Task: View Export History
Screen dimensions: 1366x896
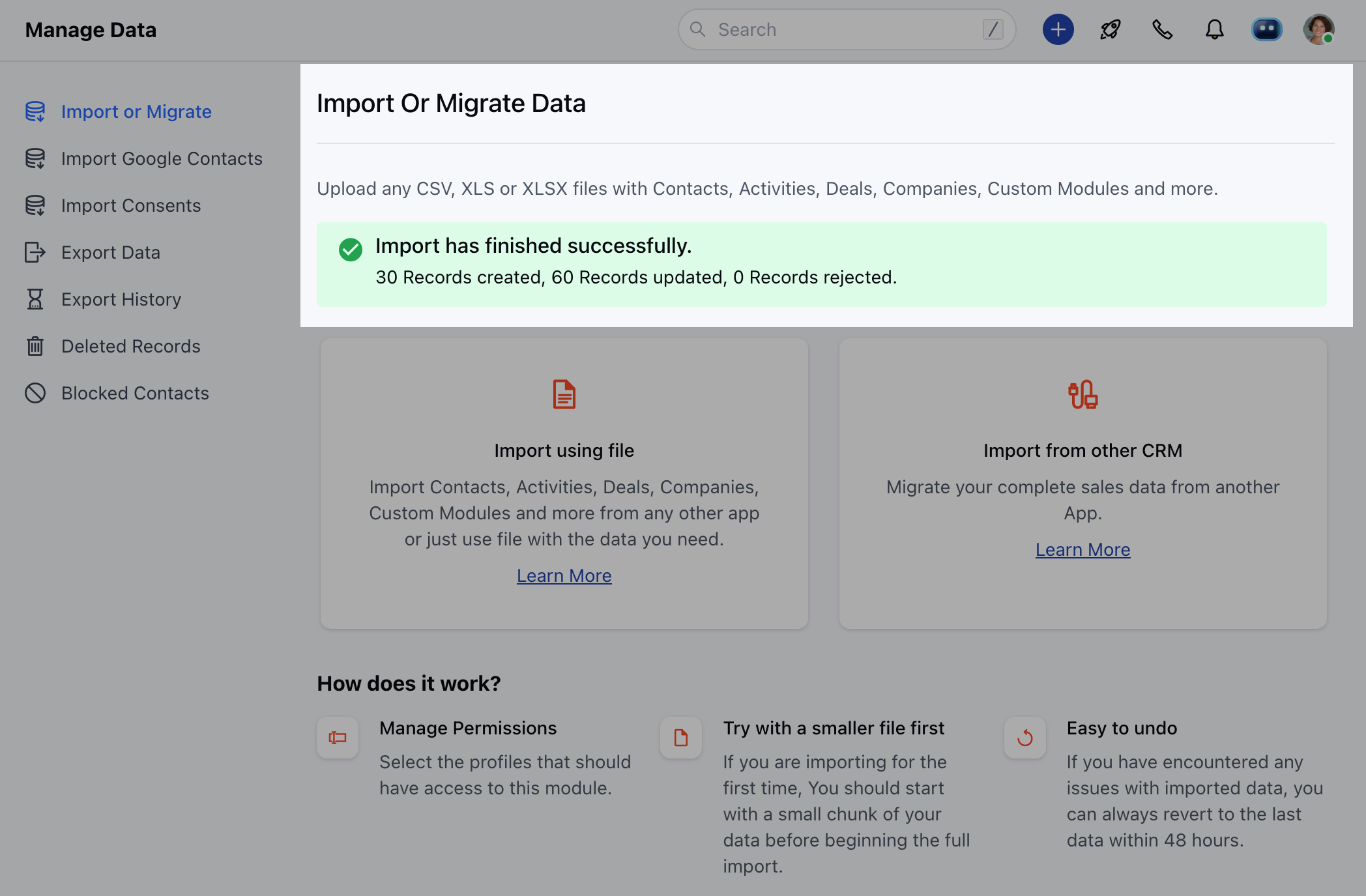Action: point(121,299)
